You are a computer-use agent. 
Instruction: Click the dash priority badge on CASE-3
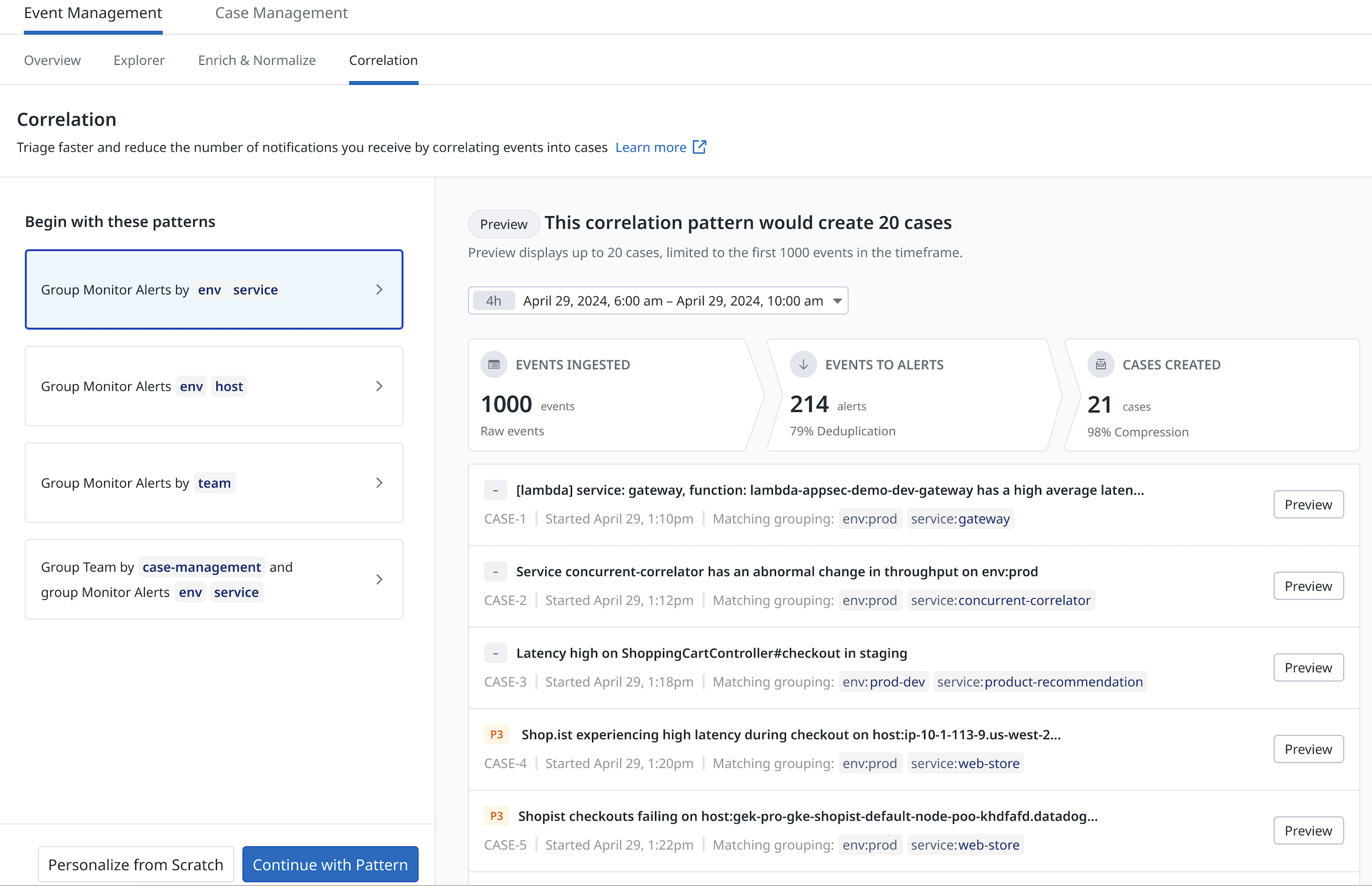tap(495, 653)
